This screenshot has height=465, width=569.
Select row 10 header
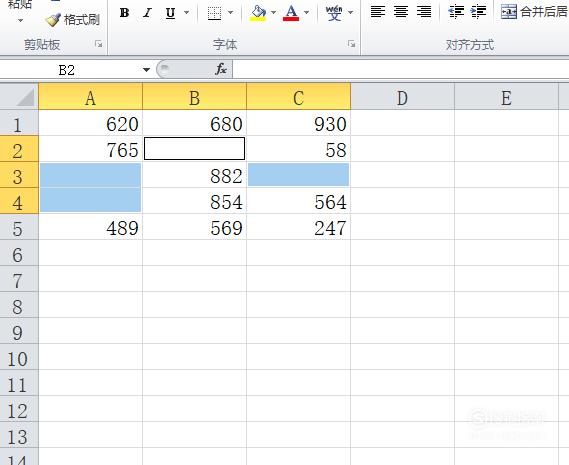[x=19, y=357]
